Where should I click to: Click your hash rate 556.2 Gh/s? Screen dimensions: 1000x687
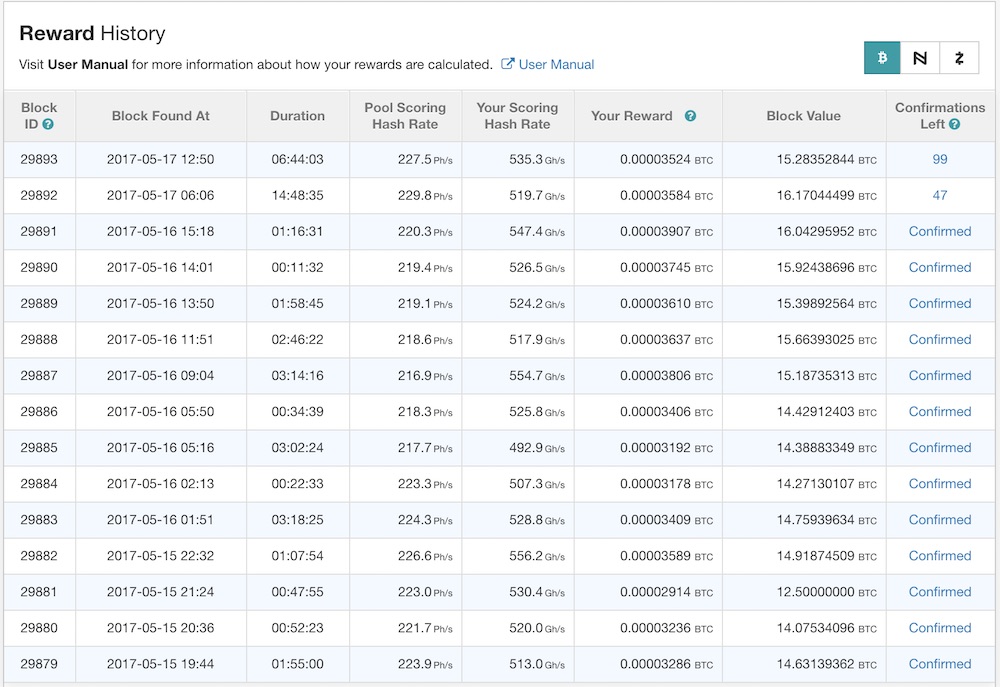[537, 556]
